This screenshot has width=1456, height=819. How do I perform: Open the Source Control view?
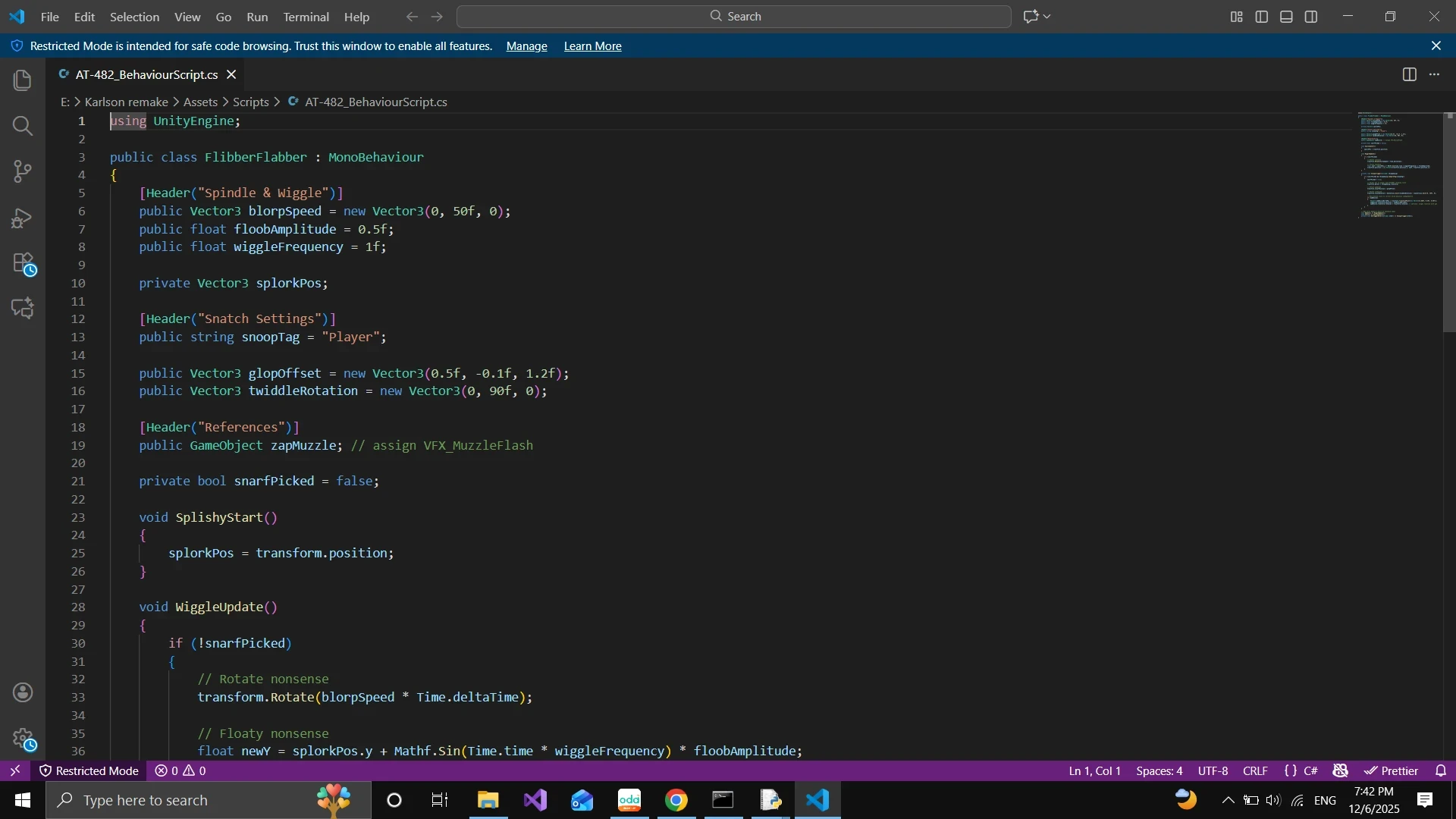tap(23, 171)
